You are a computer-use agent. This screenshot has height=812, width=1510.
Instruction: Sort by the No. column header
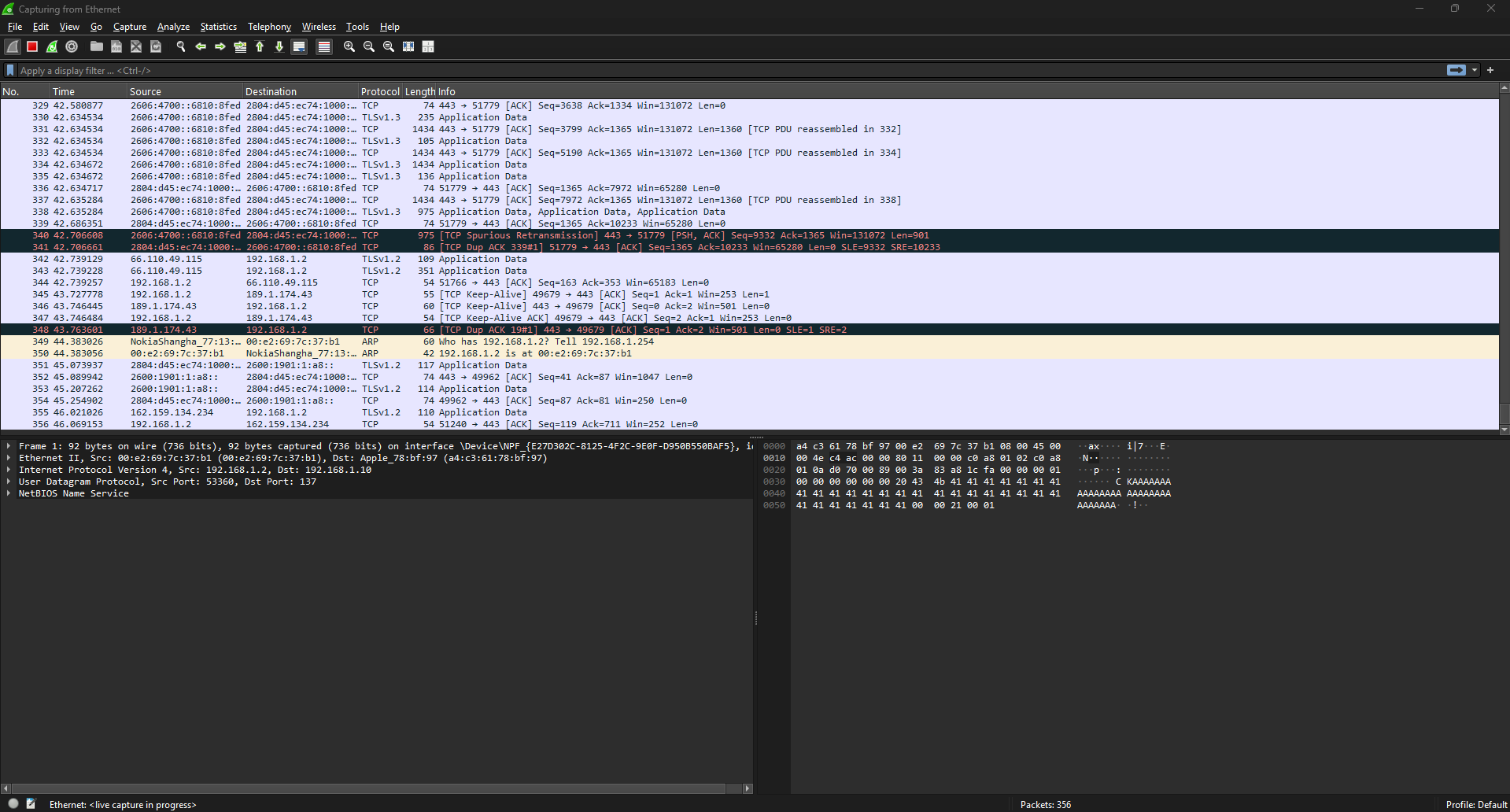[x=25, y=92]
